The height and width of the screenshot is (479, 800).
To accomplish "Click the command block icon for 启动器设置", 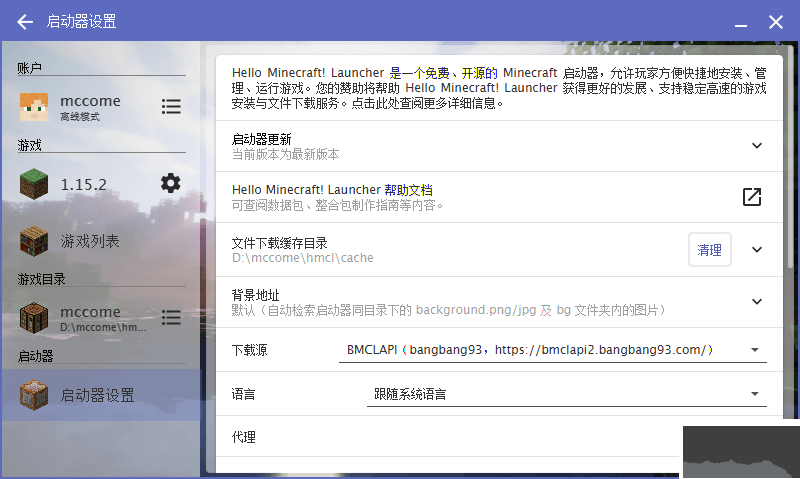I will tap(34, 395).
